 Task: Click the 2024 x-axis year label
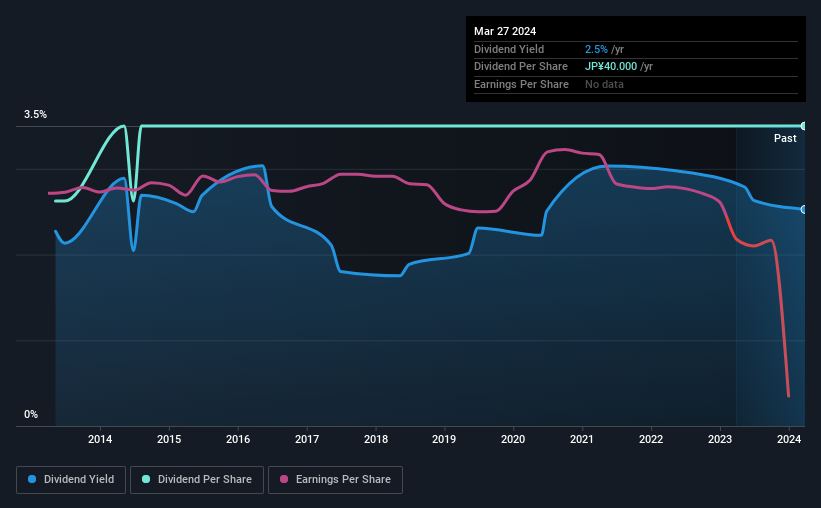[x=789, y=439]
